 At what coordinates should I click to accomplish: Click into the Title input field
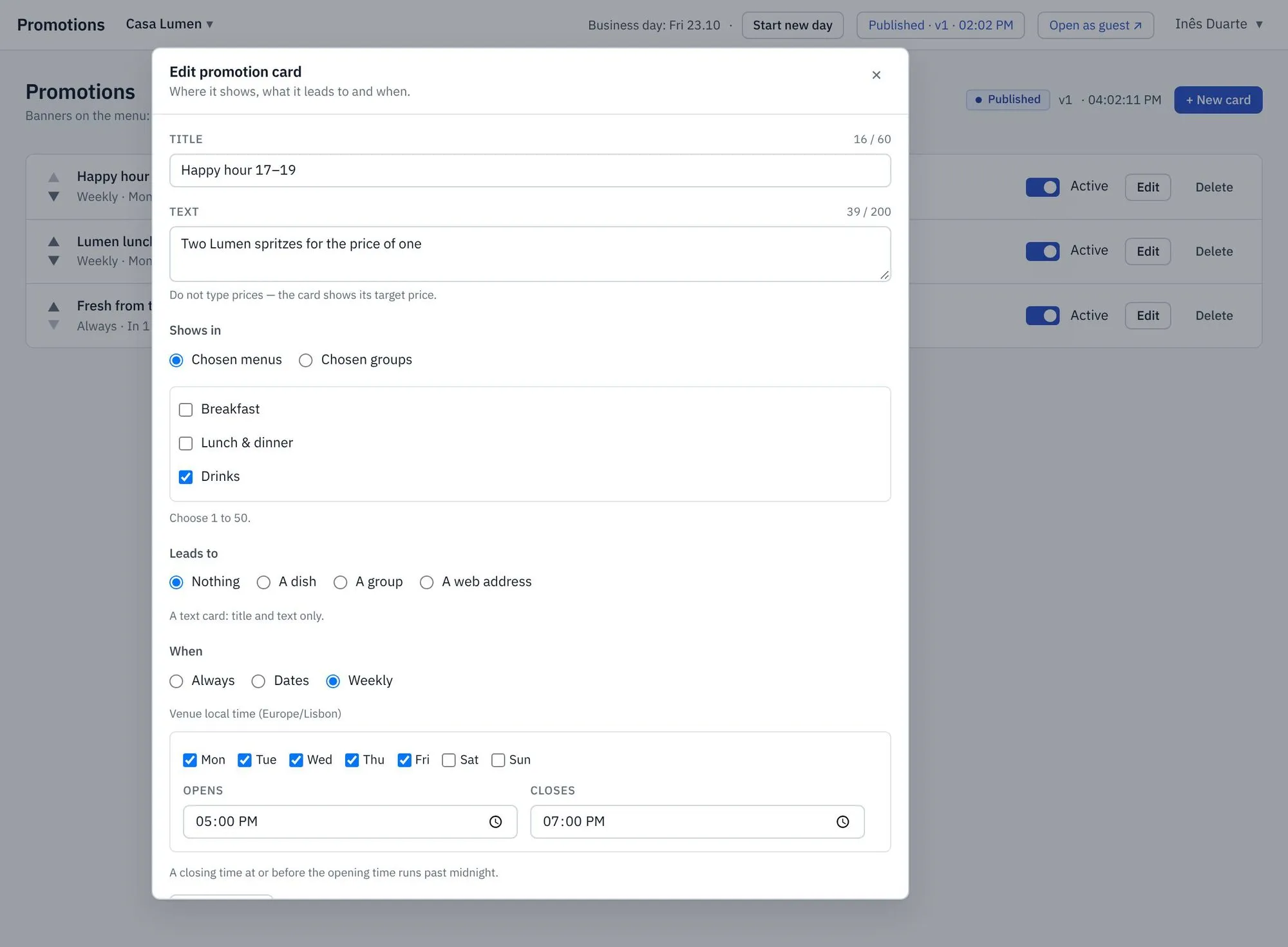tap(530, 171)
